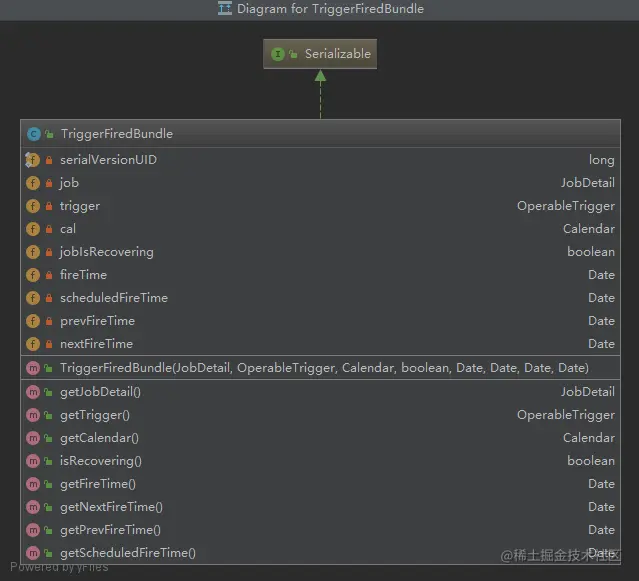Click the diagram icon in the title bar
This screenshot has height=581, width=639.
225,9
